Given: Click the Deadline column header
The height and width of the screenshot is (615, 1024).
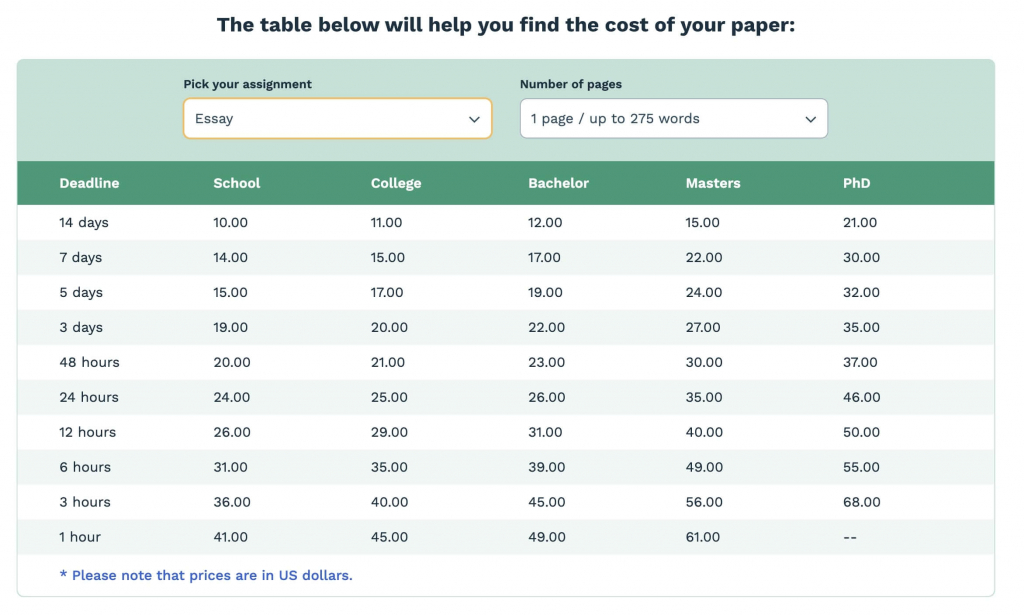Looking at the screenshot, I should 89,183.
